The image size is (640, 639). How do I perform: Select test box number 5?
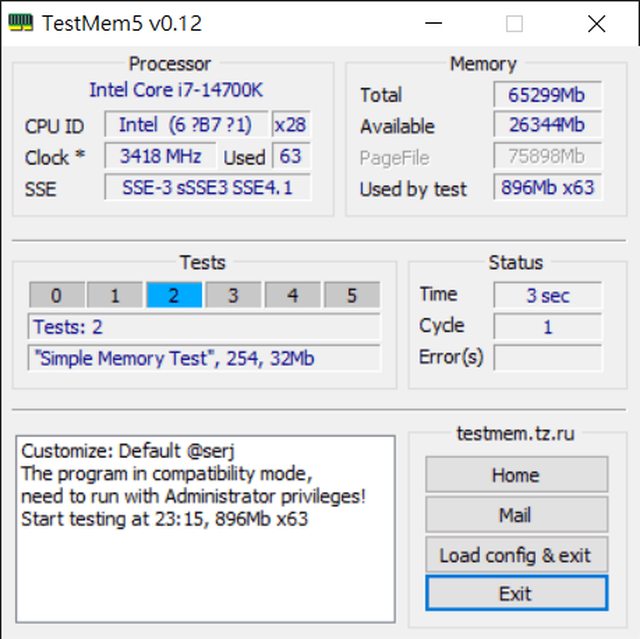(x=351, y=295)
